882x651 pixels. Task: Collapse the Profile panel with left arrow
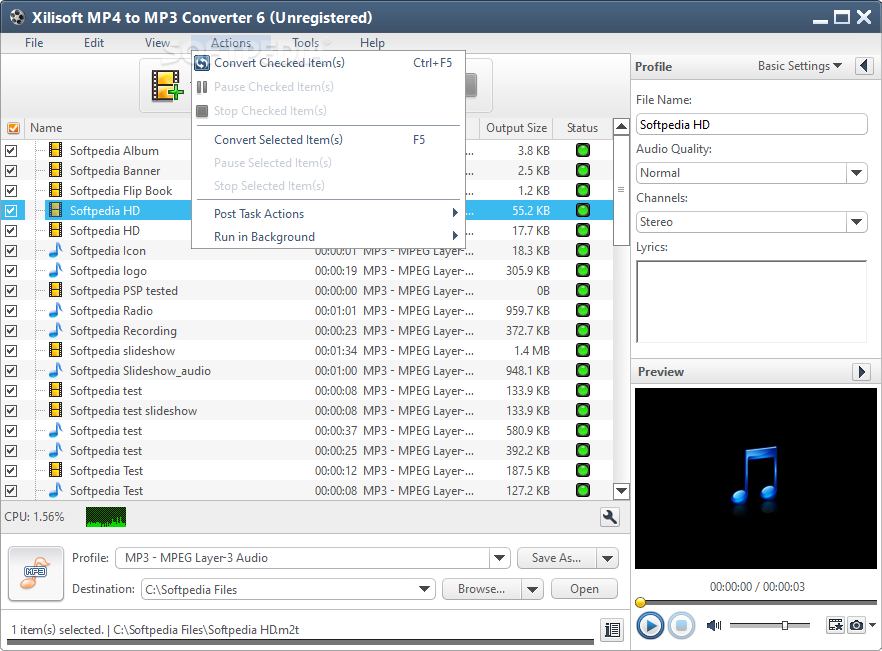(x=865, y=66)
